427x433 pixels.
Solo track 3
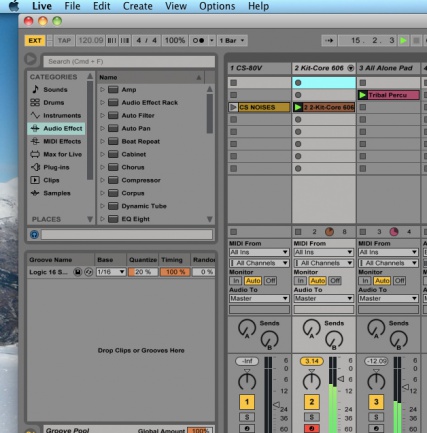point(376,417)
